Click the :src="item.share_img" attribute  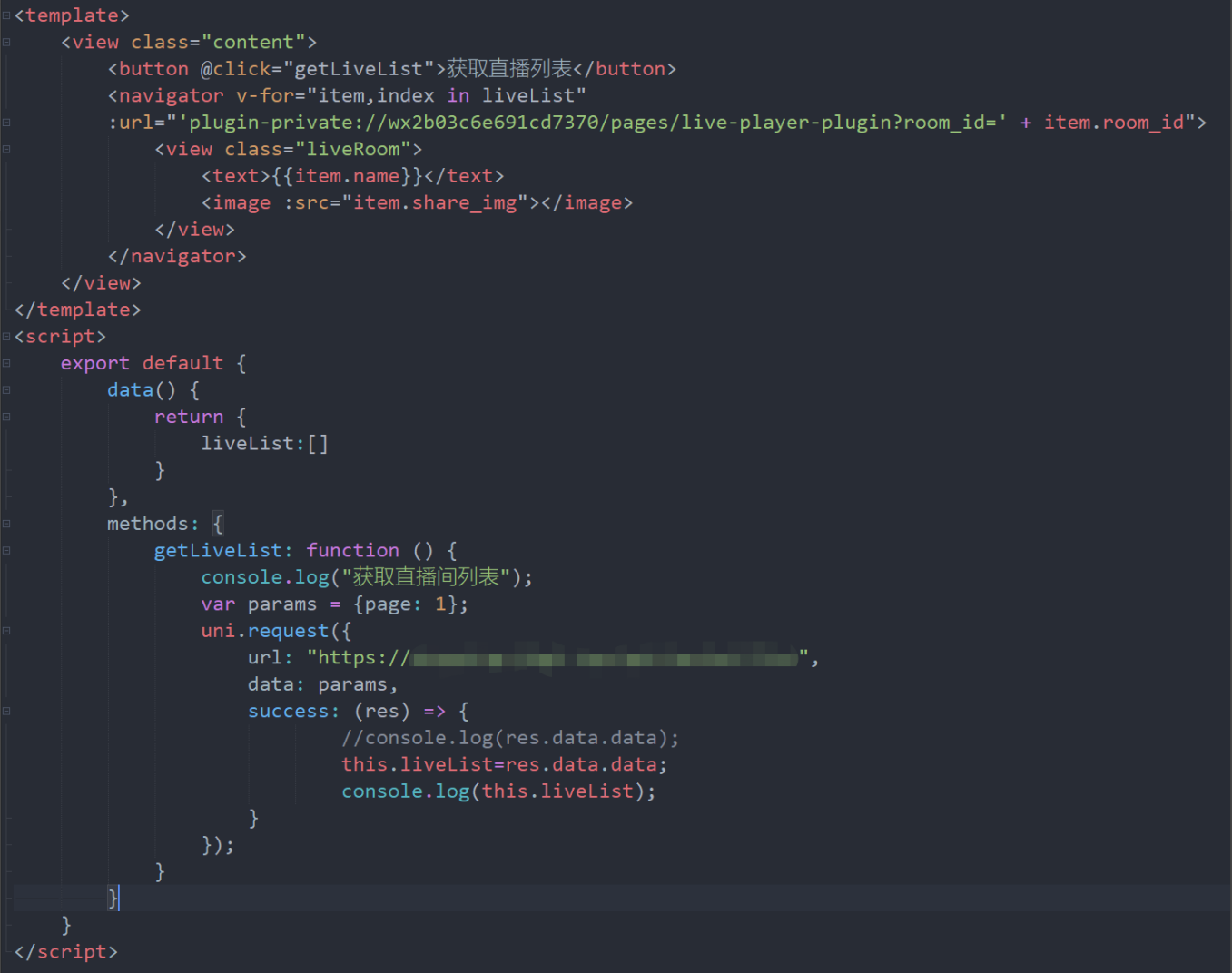click(x=406, y=202)
